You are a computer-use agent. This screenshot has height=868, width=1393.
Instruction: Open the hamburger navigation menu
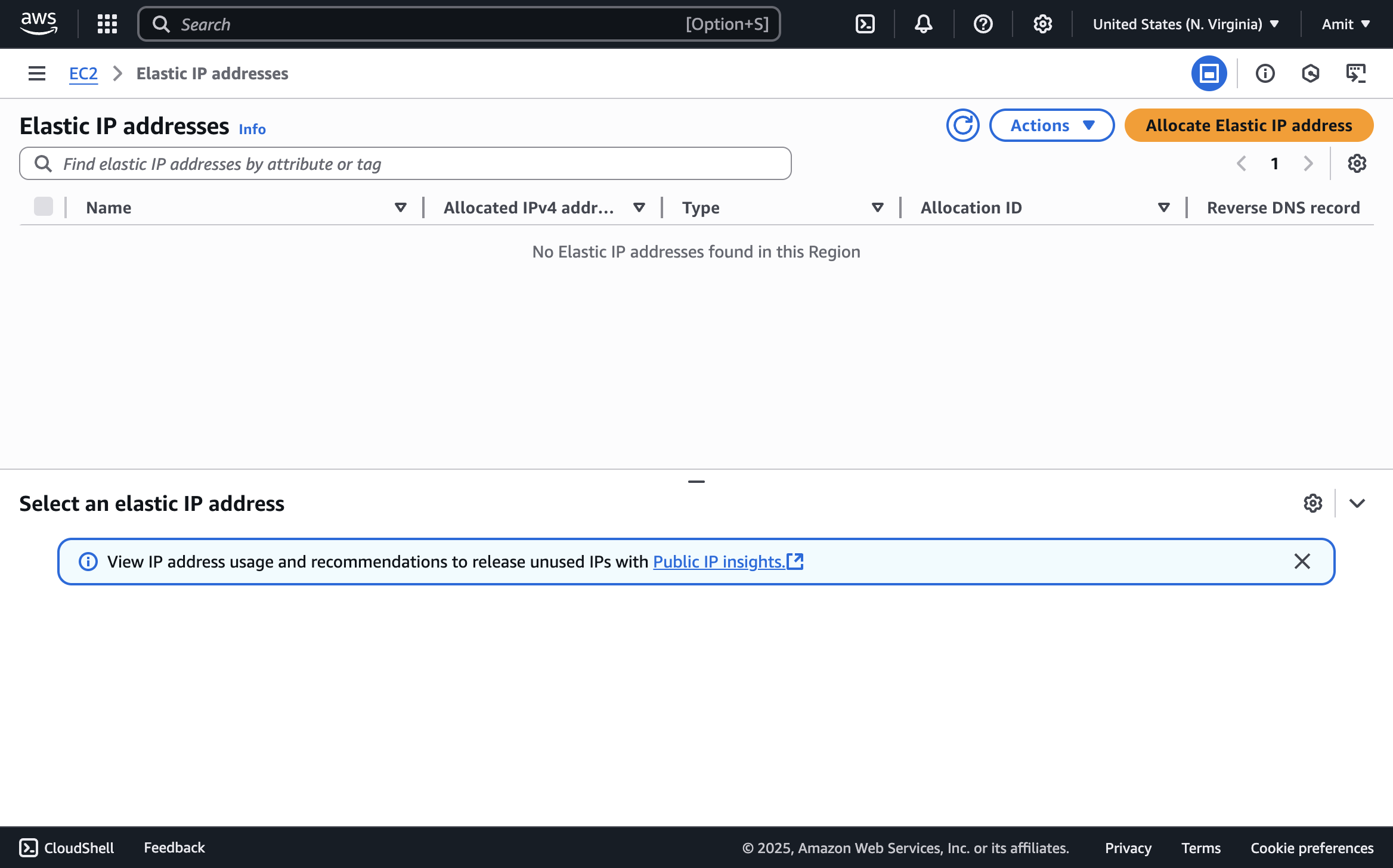pyautogui.click(x=37, y=73)
